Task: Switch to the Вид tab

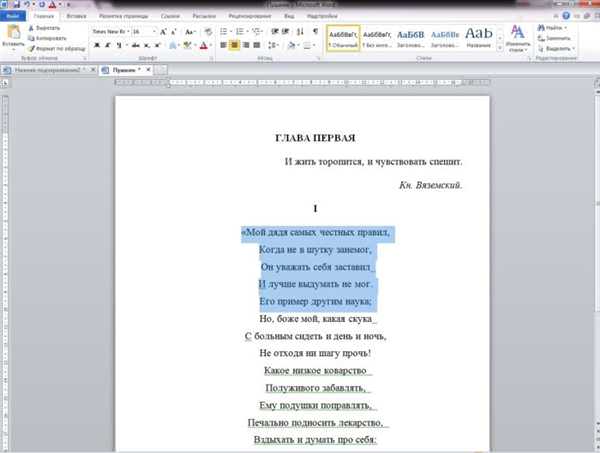Action: point(289,16)
